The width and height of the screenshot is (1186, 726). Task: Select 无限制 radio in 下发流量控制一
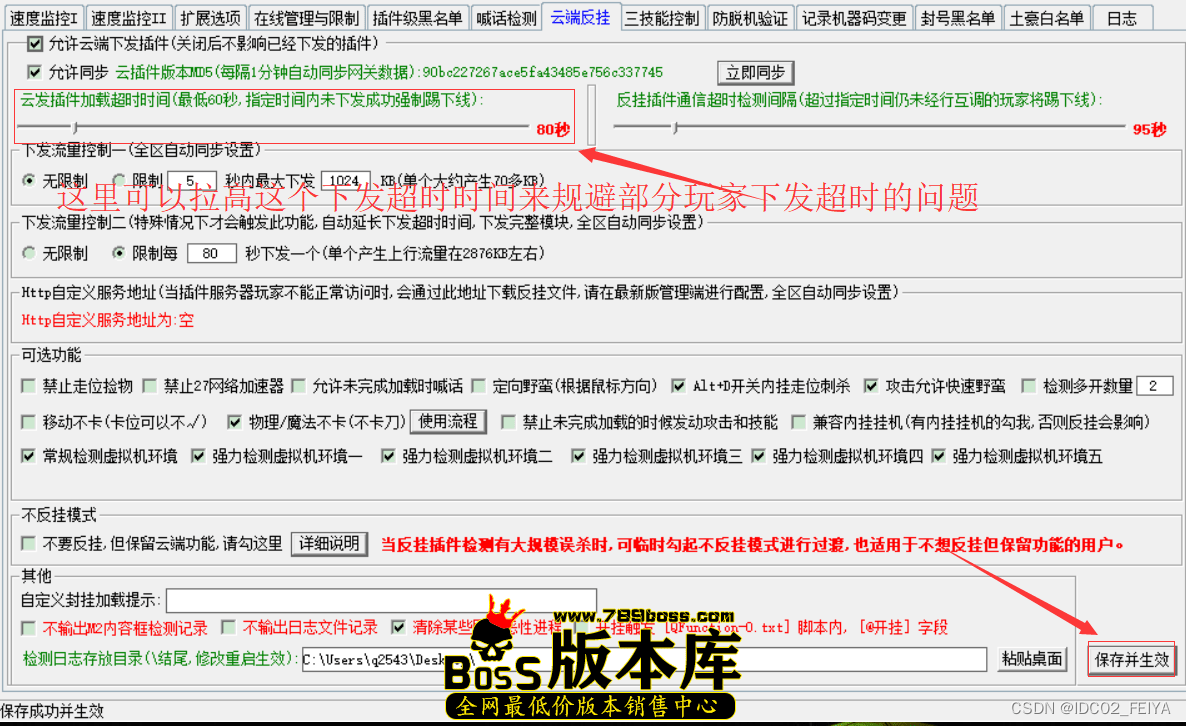(29, 180)
